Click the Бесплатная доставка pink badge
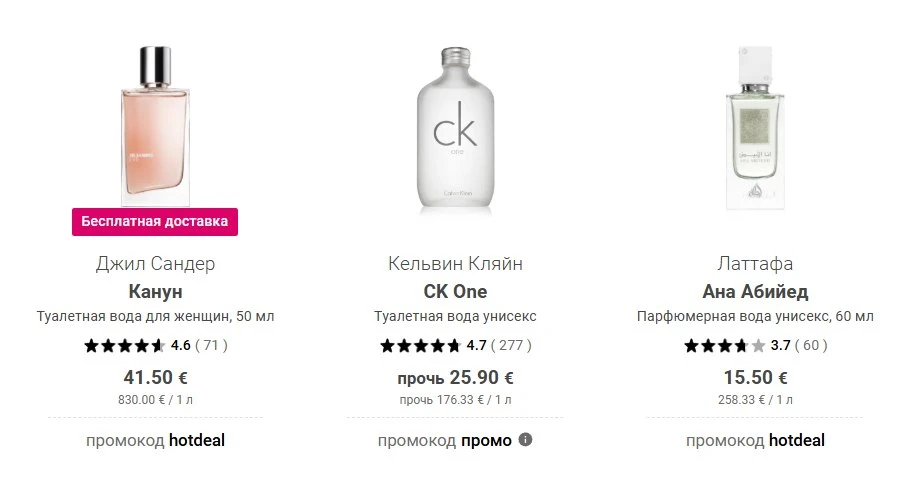Screen dimensions: 904x499 click(155, 222)
